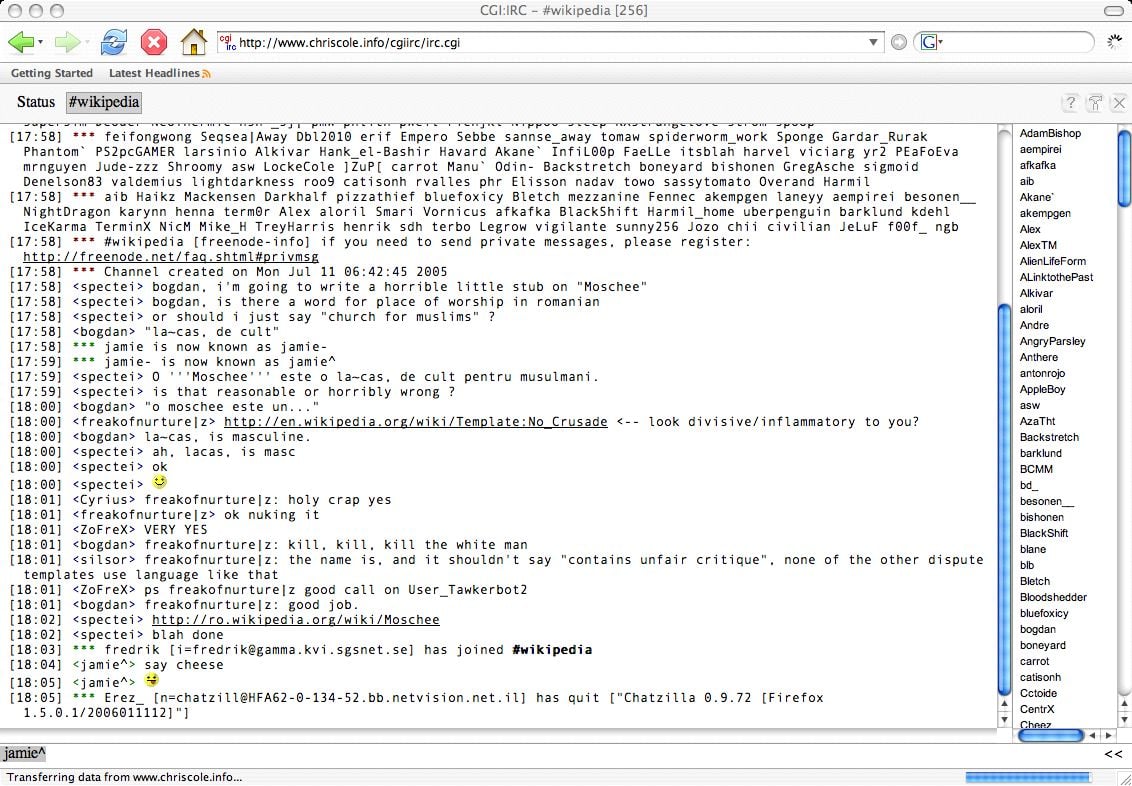The image size is (1132, 786).
Task: Follow the freenode faq privmsg link
Action: 169,256
